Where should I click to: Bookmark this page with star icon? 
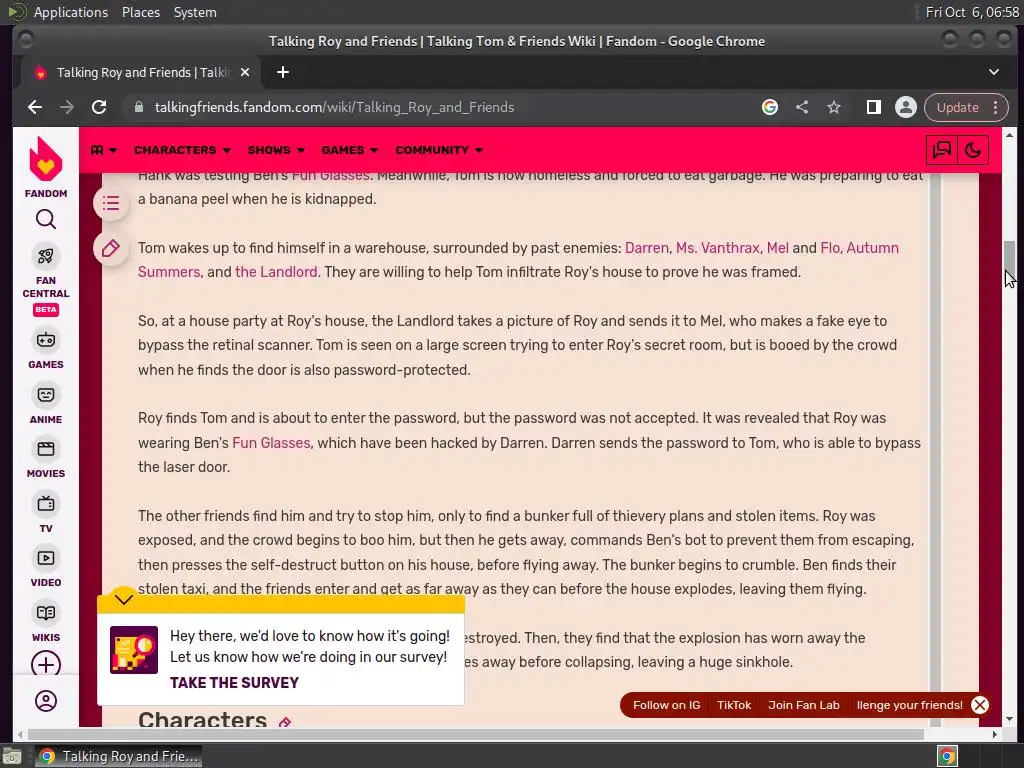[834, 107]
